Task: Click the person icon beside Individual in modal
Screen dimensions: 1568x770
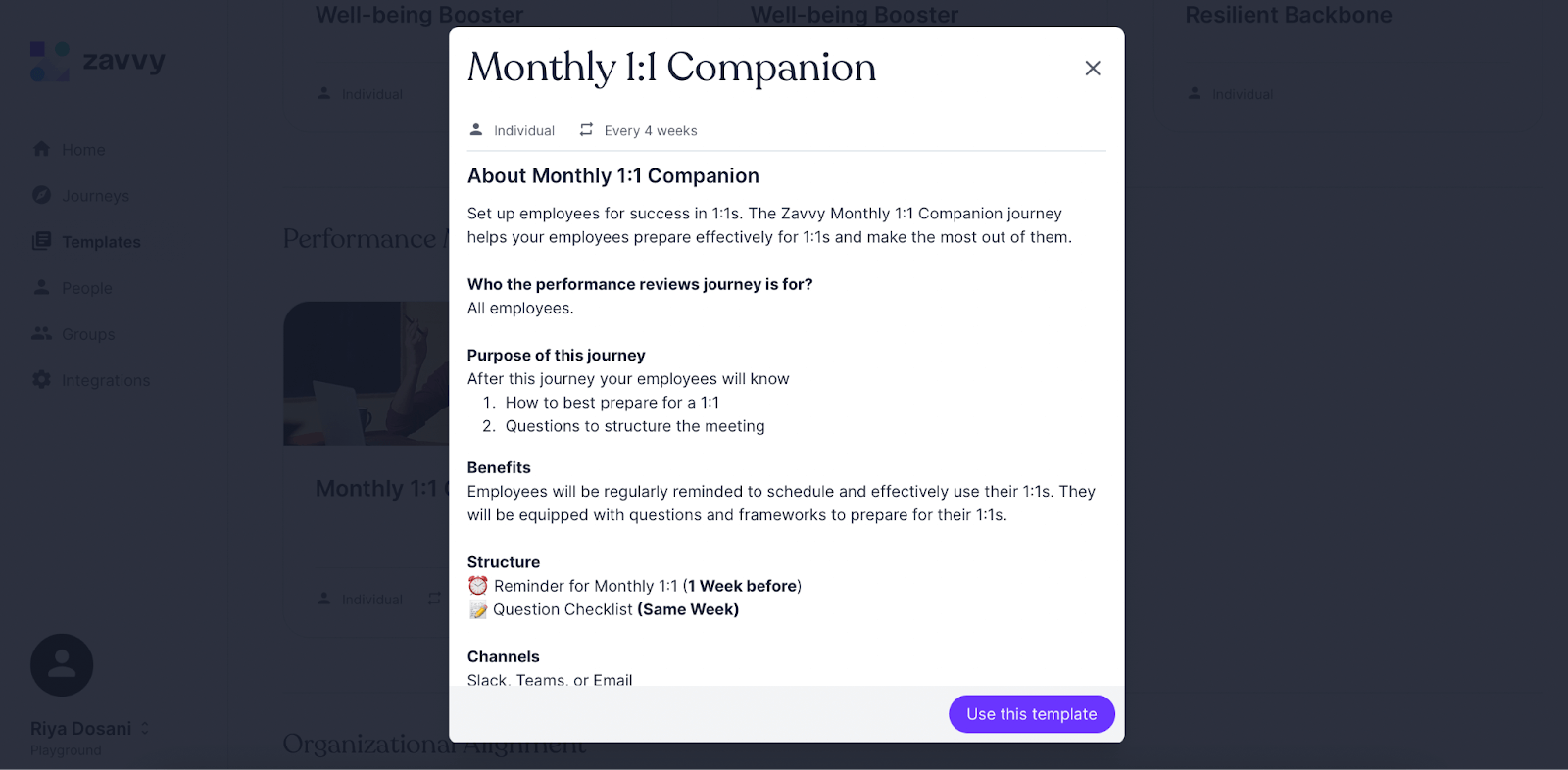Action: pos(477,129)
